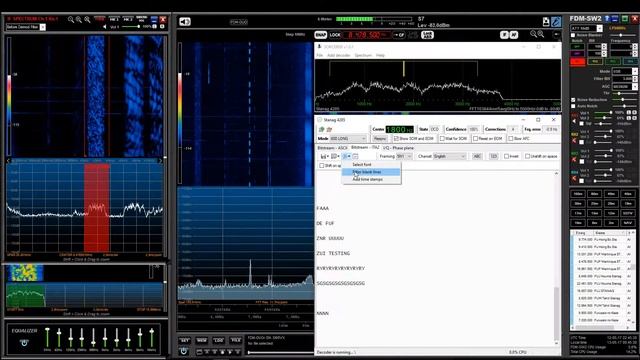Click the 123 button in decoder toolbar
Image resolution: width=640 pixels, height=360 pixels.
[493, 156]
